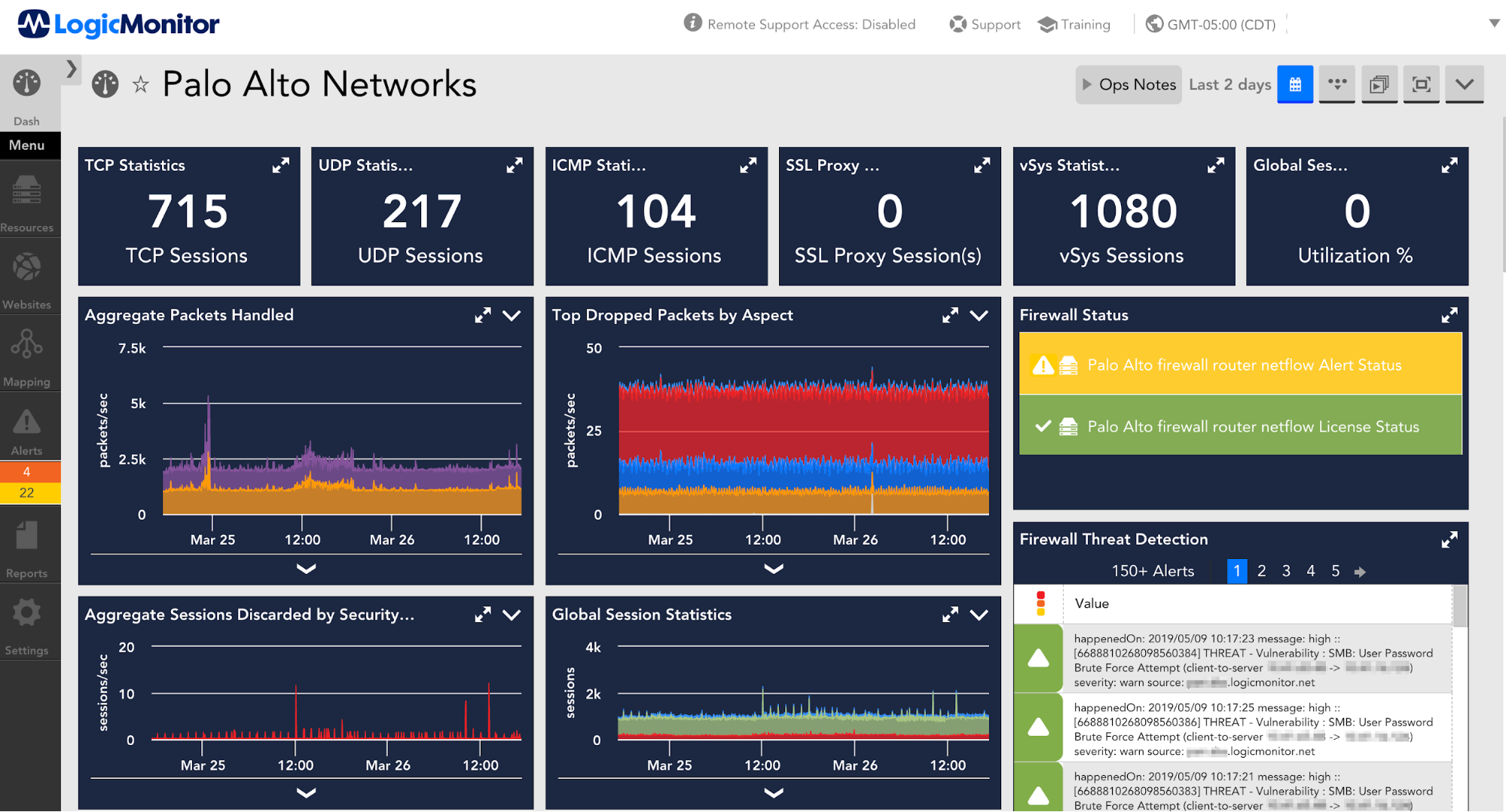This screenshot has width=1506, height=812.
Task: Star the Palo Alto Networks dashboard
Action: coord(140,84)
